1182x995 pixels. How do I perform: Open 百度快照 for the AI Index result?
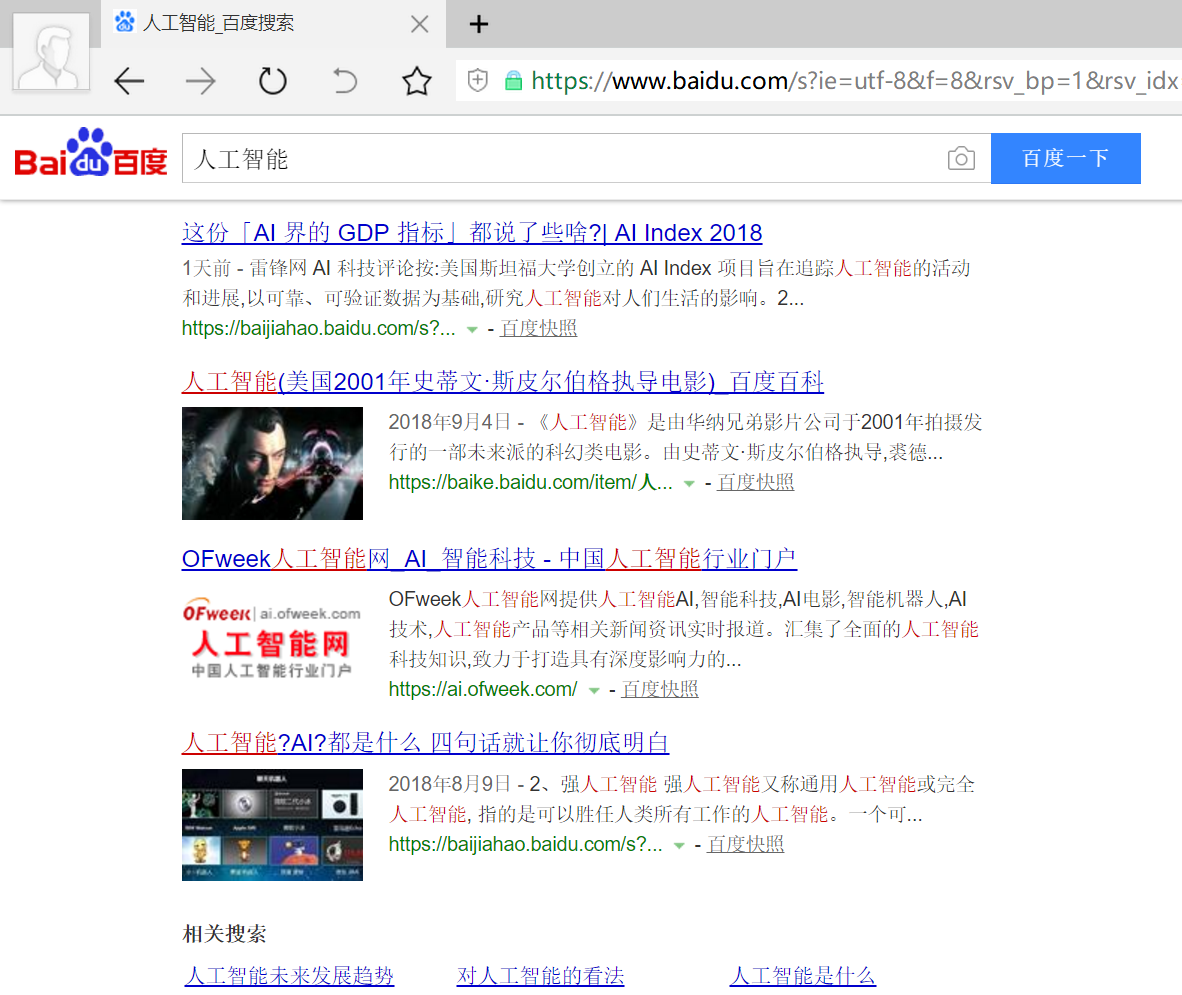point(538,328)
